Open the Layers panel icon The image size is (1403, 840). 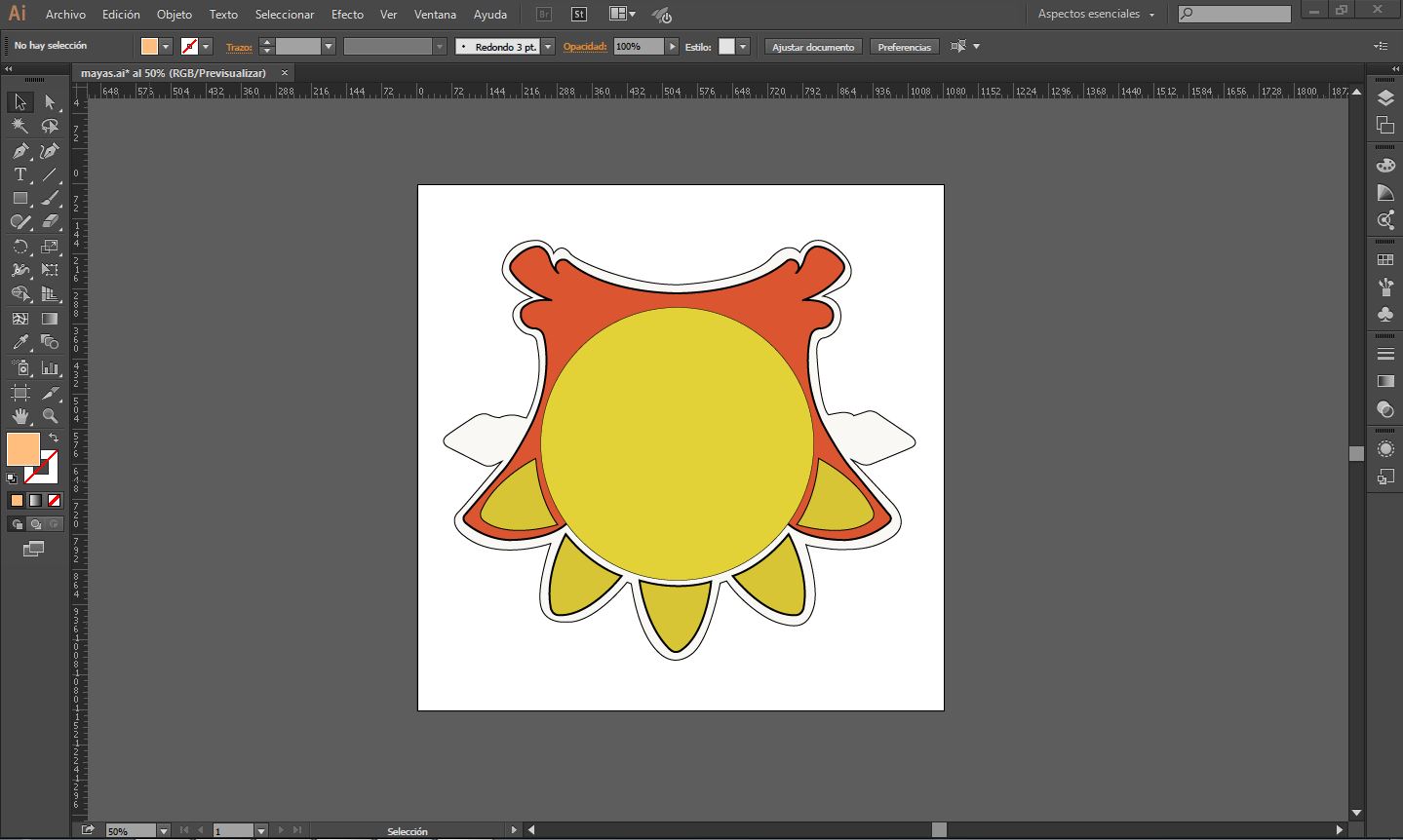[1385, 99]
